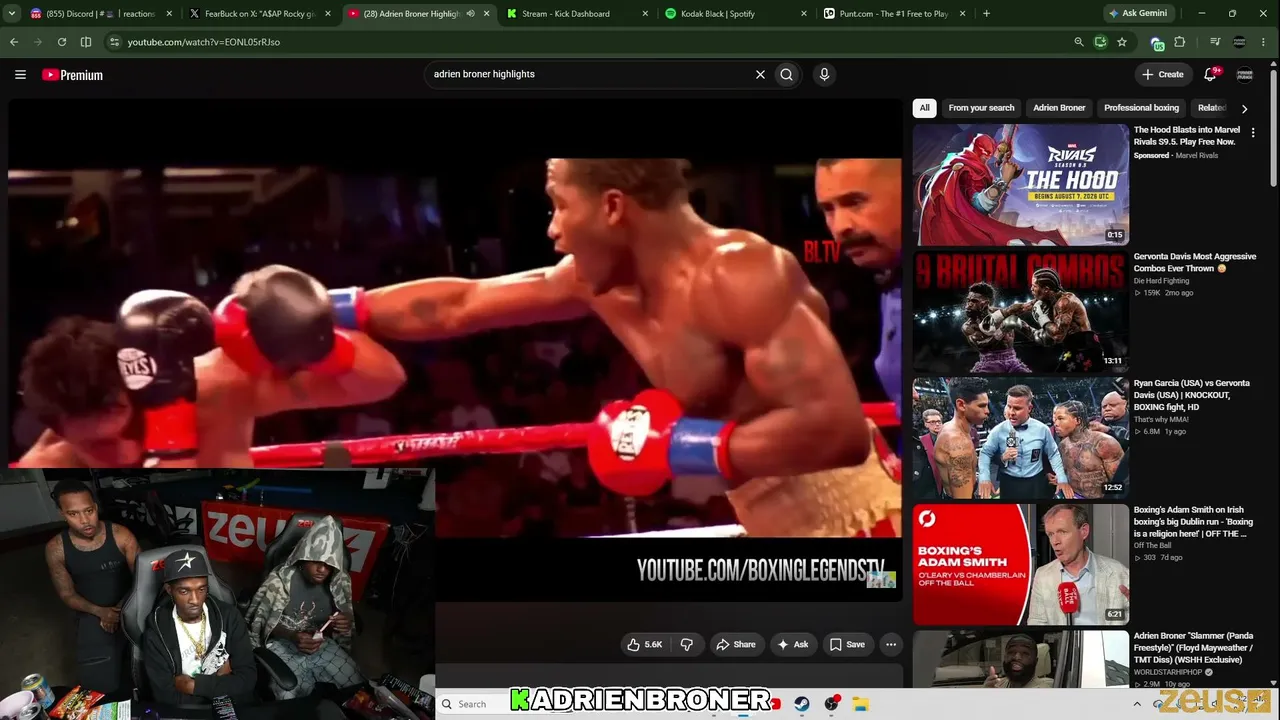Open The Hood Marvel Rivals ad thumbnail

point(1020,185)
